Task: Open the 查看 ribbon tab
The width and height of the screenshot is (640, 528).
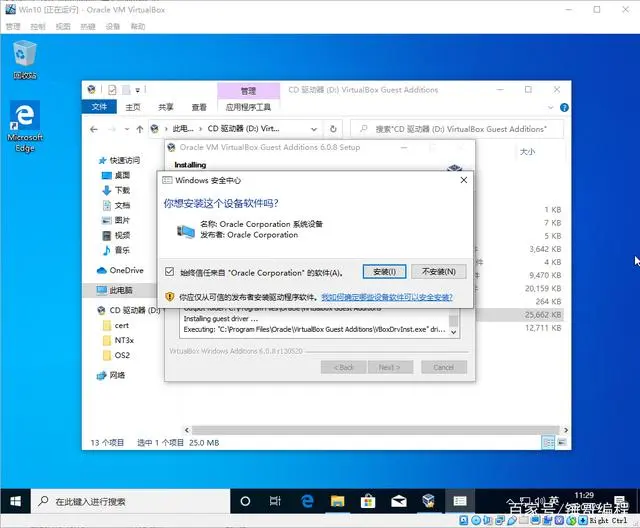Action: pos(199,107)
